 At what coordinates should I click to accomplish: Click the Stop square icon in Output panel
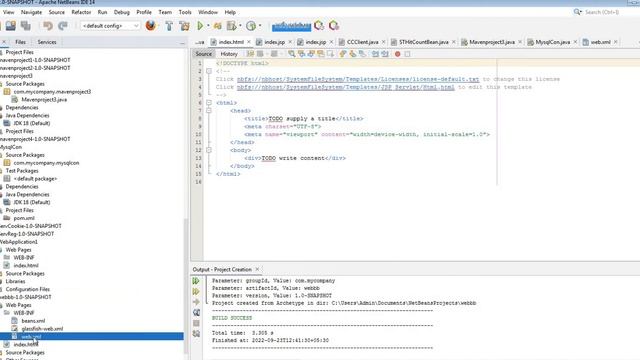pos(196,323)
